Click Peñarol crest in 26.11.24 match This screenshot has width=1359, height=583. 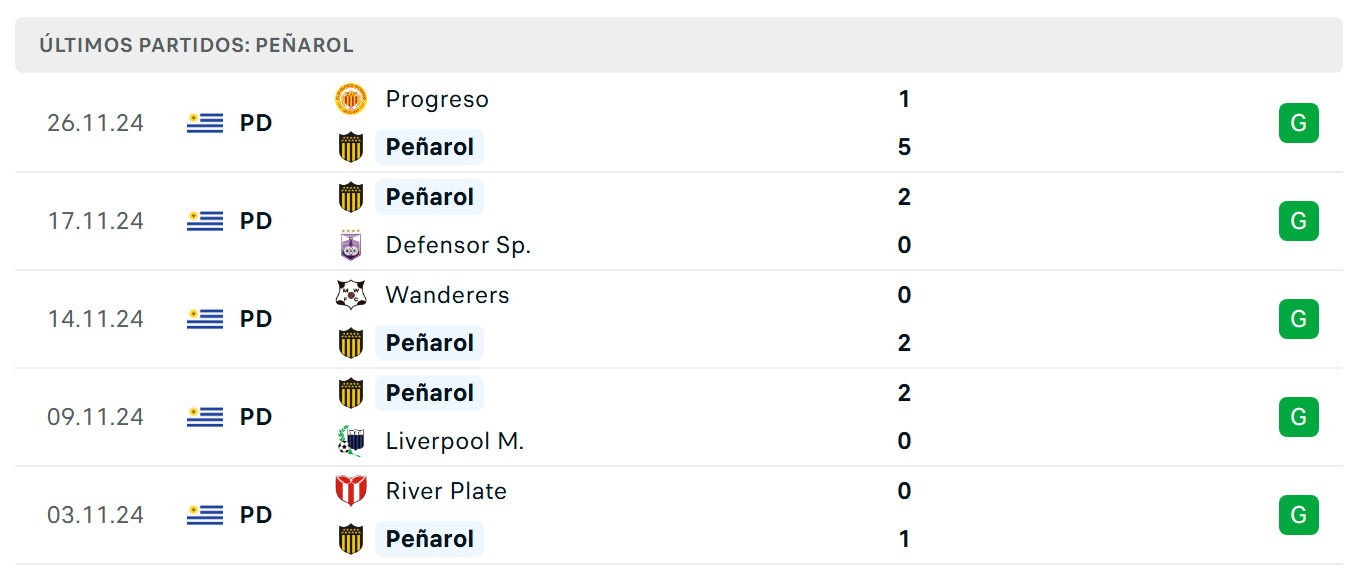[x=350, y=147]
